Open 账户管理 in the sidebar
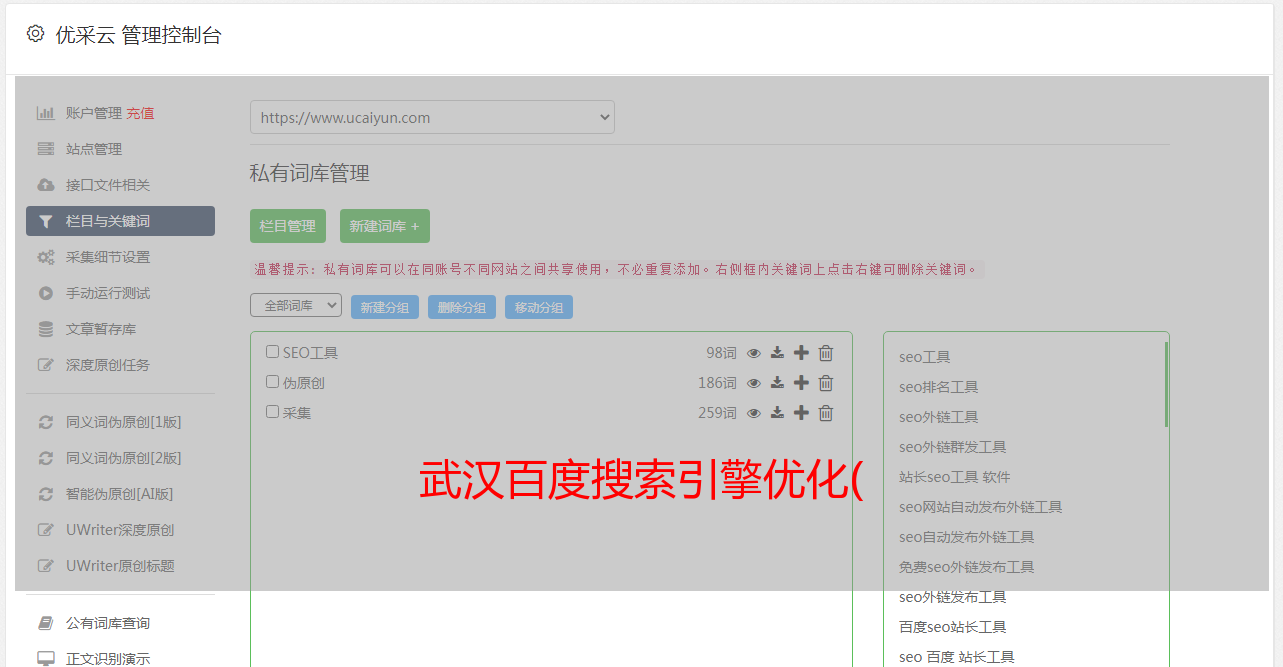The width and height of the screenshot is (1283, 667). coord(94,113)
